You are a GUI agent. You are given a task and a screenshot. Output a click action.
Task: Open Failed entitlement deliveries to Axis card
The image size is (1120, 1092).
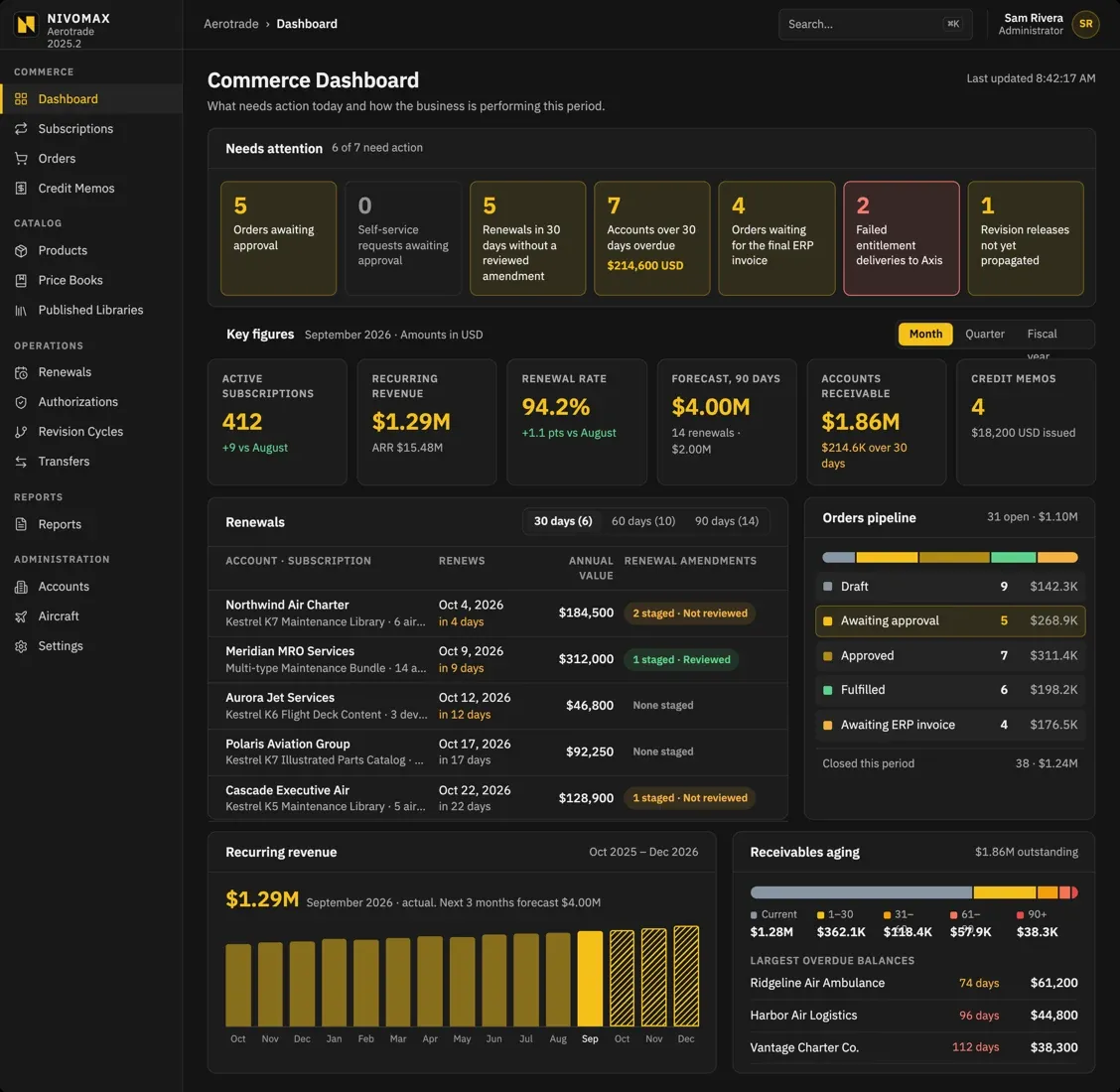901,238
